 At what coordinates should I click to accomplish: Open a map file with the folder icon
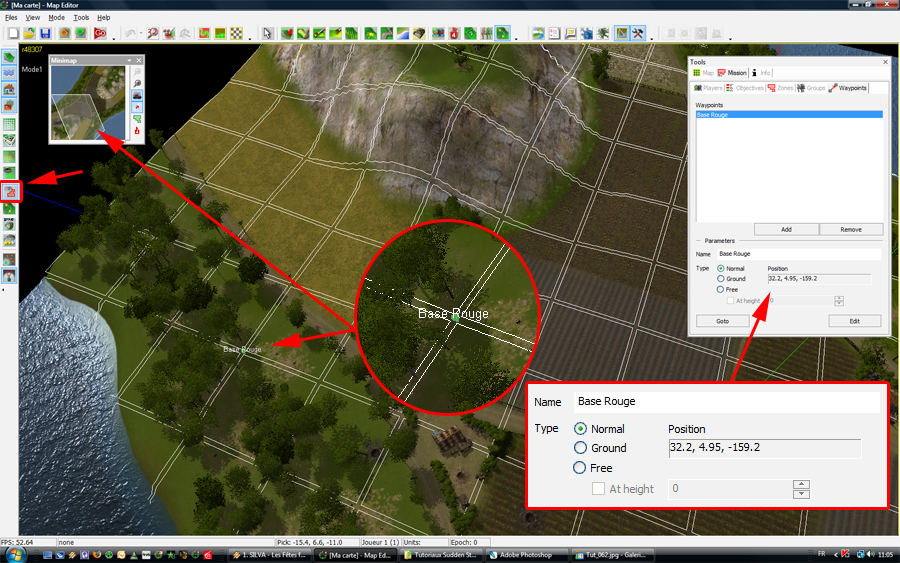(x=29, y=33)
